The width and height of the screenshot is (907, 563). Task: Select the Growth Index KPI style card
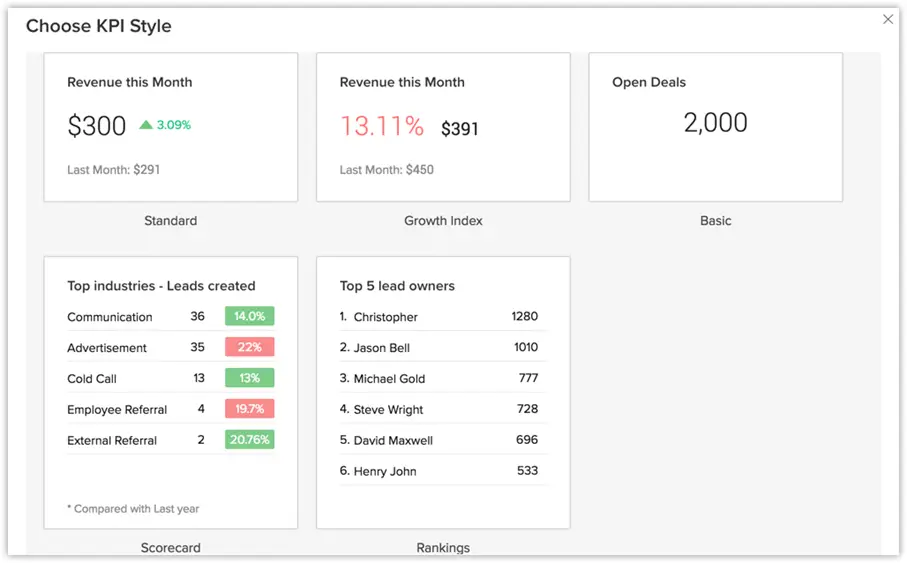coord(443,128)
